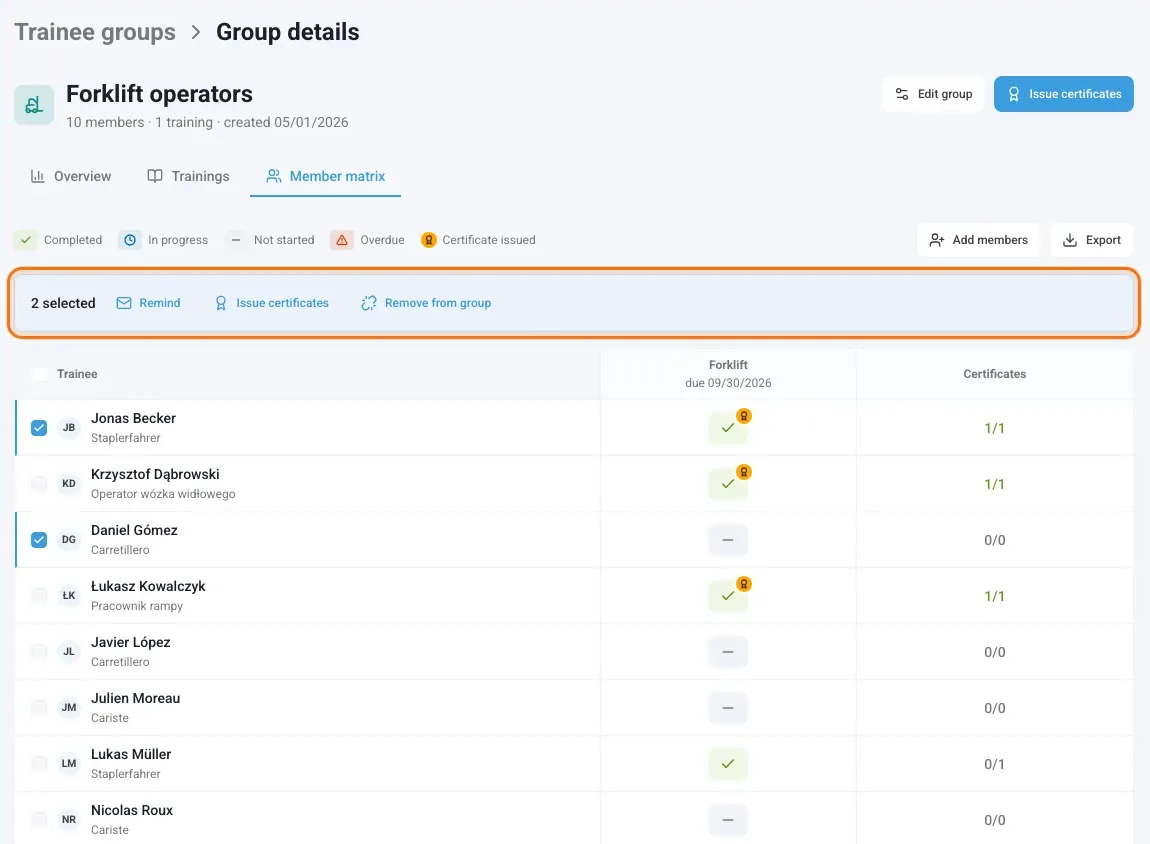The image size is (1150, 844).
Task: Click Lukas Müller's completed status checkmark
Action: 728,764
